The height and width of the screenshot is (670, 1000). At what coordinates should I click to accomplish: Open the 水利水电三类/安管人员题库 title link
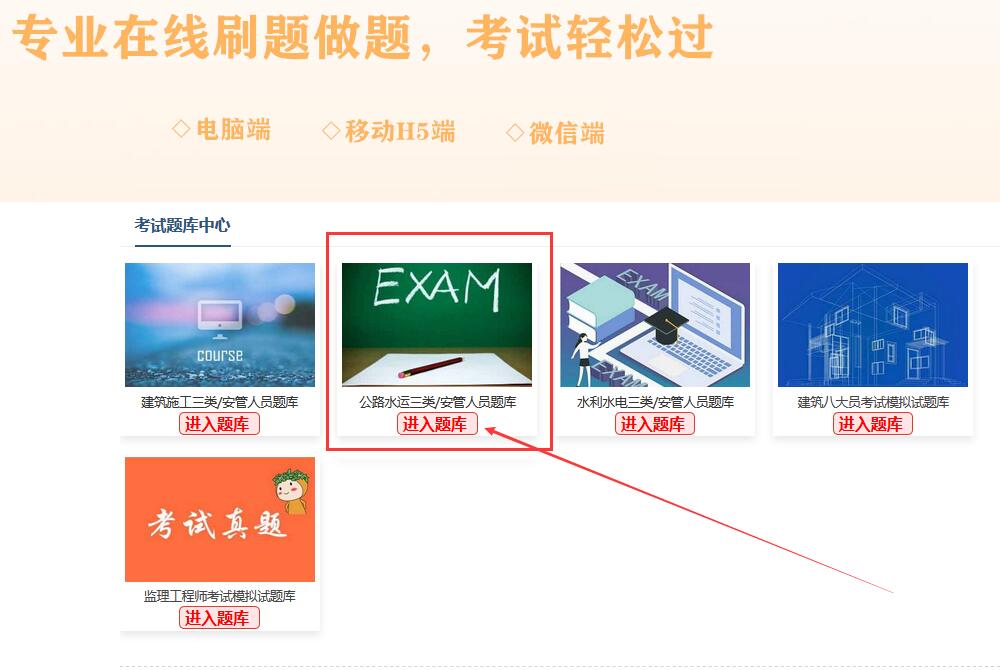click(656, 402)
